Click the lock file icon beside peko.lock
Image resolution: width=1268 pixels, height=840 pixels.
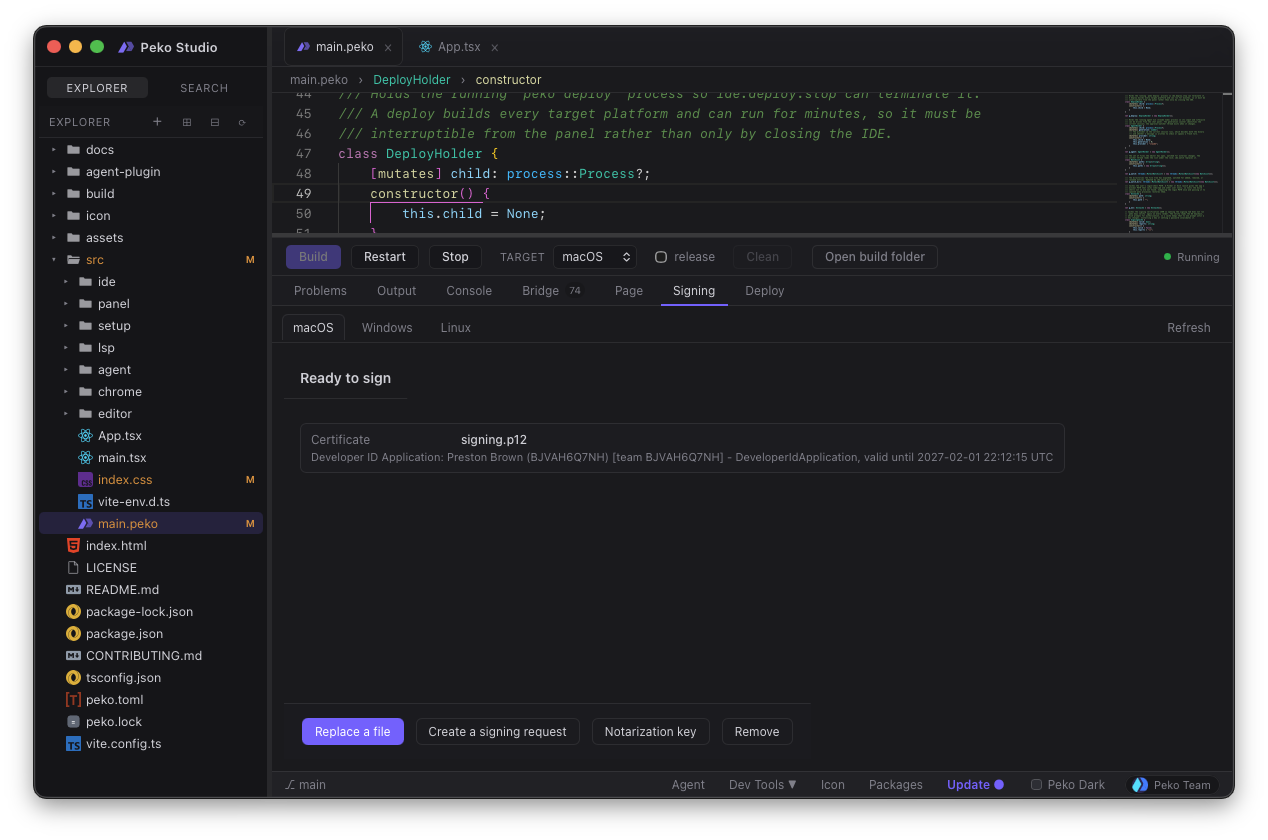click(73, 722)
